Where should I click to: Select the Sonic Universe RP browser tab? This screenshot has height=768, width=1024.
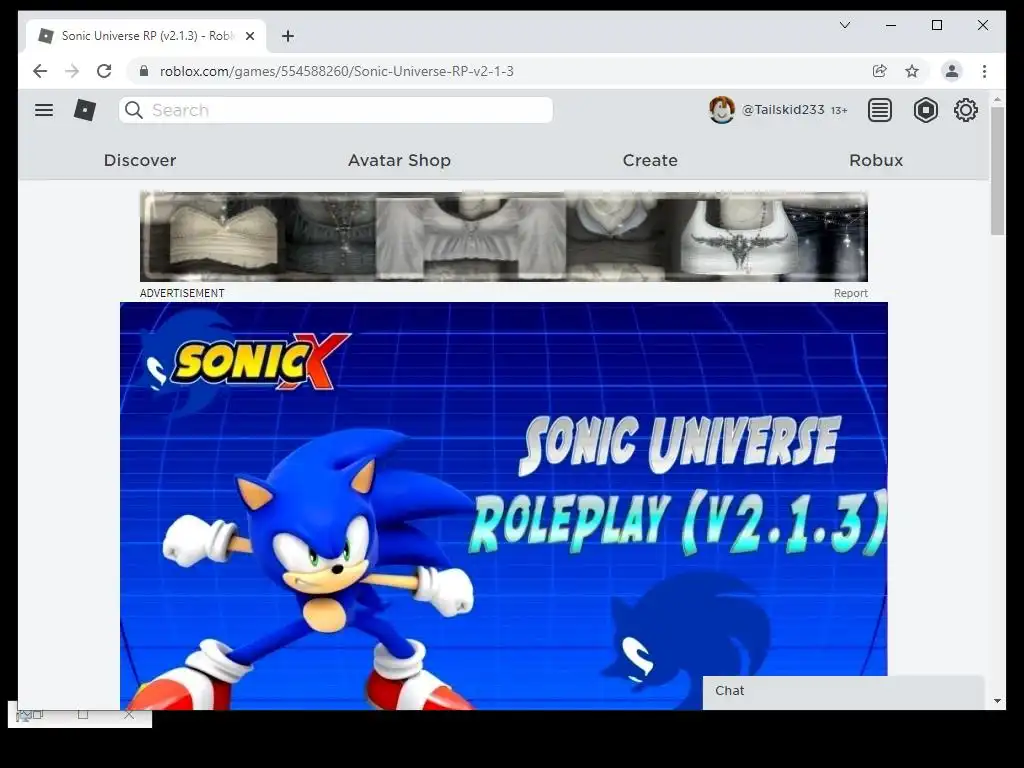coord(146,36)
